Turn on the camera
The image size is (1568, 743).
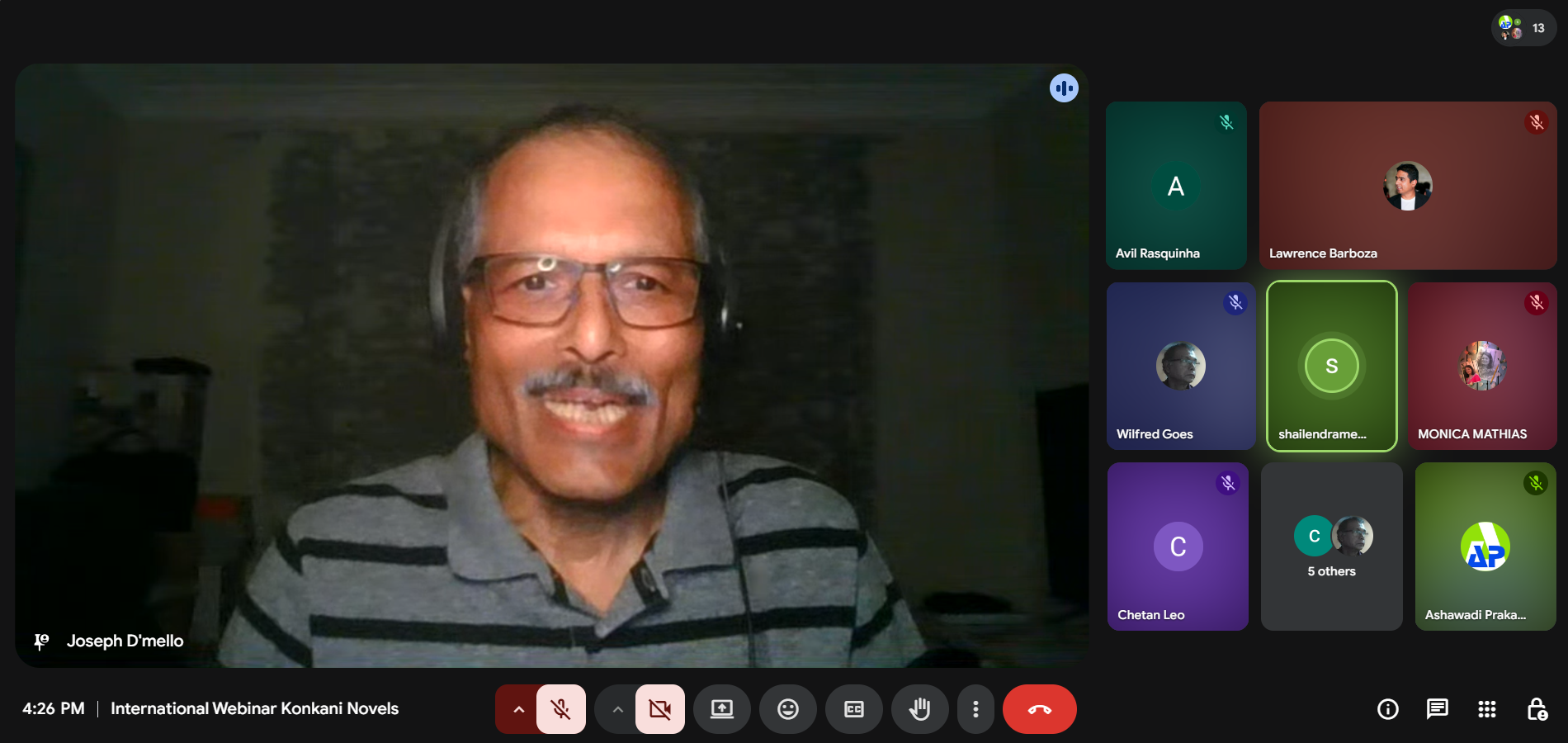coord(660,709)
